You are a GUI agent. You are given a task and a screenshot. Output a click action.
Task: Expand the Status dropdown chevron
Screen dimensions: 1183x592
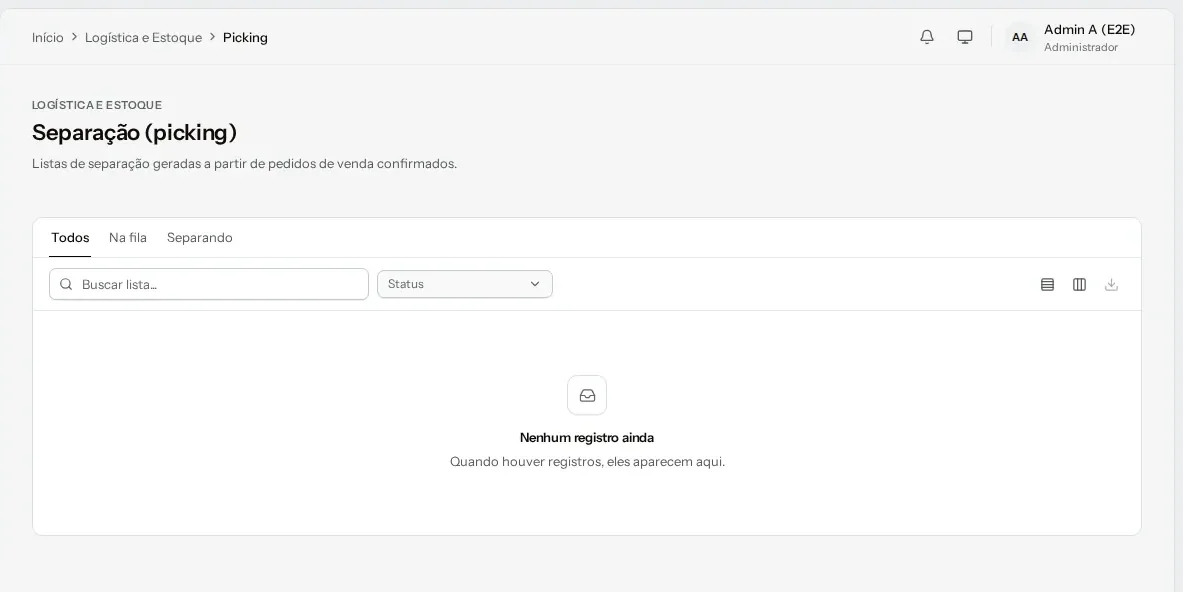535,284
